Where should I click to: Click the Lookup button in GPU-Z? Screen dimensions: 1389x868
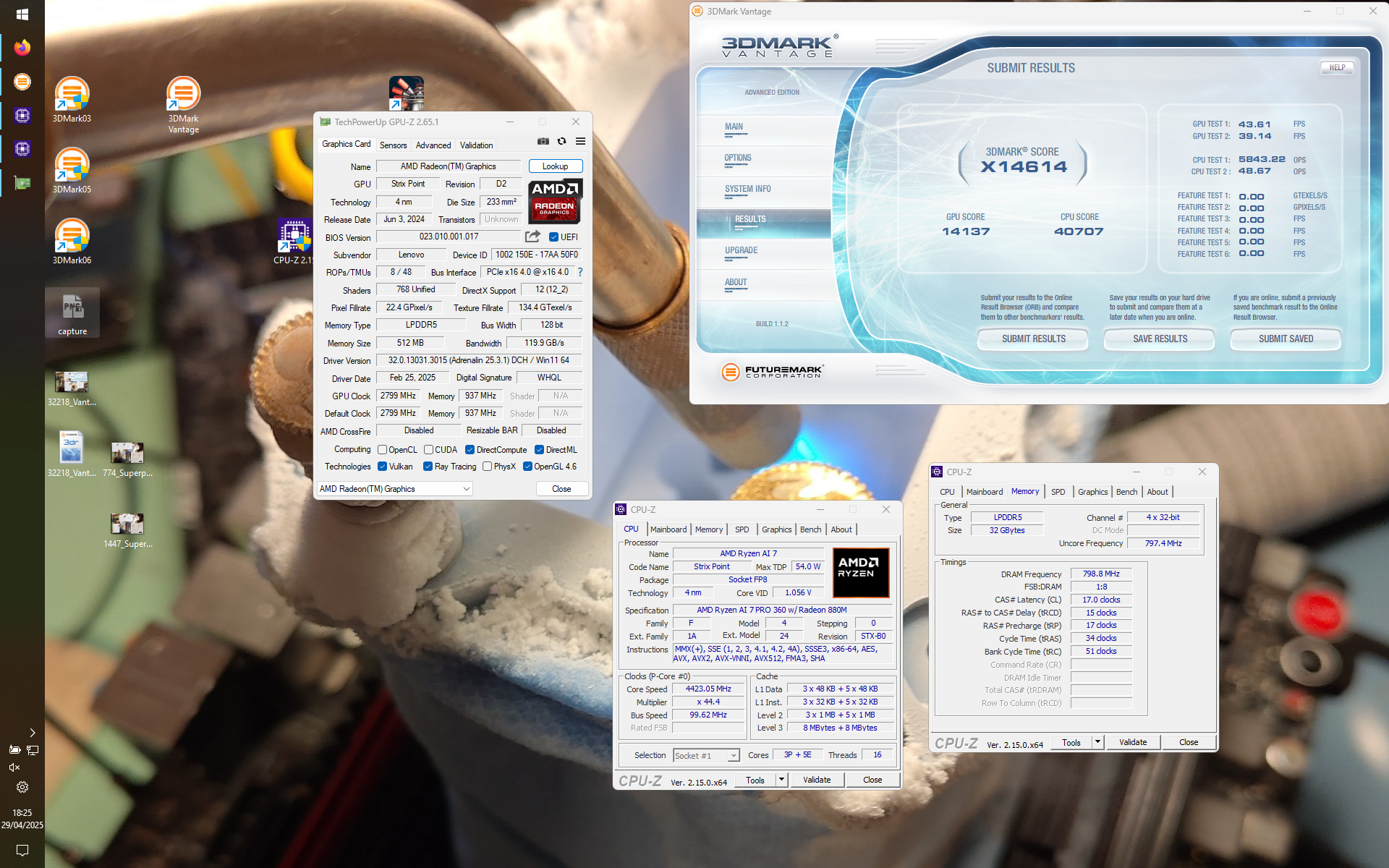tap(556, 166)
